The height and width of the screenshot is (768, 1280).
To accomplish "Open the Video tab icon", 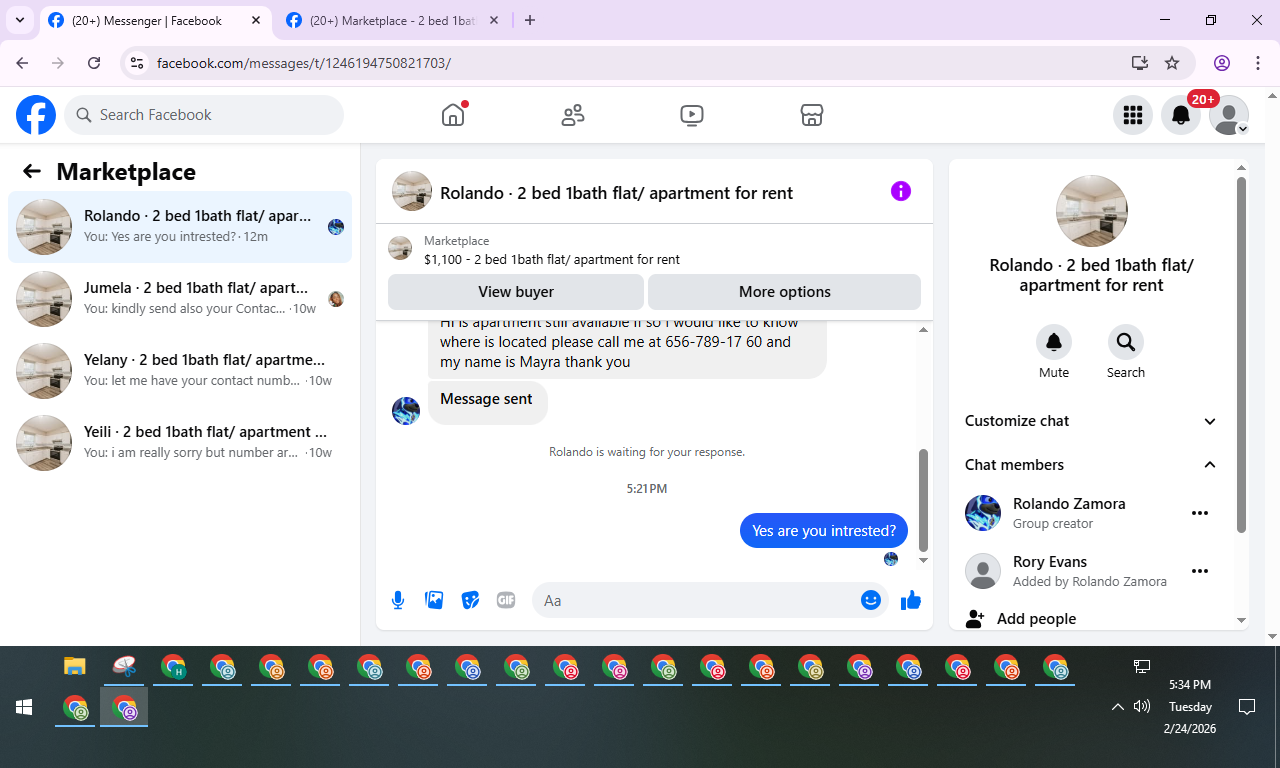I will click(692, 115).
